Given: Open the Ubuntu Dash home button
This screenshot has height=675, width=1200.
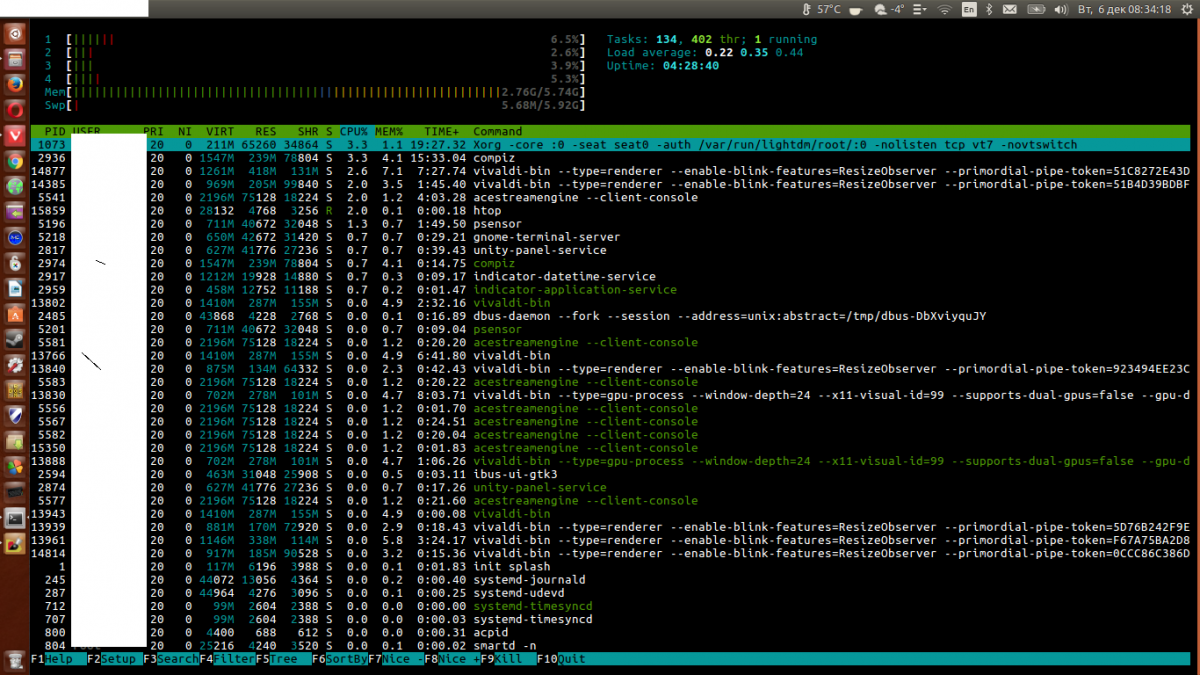Looking at the screenshot, I should 15,33.
